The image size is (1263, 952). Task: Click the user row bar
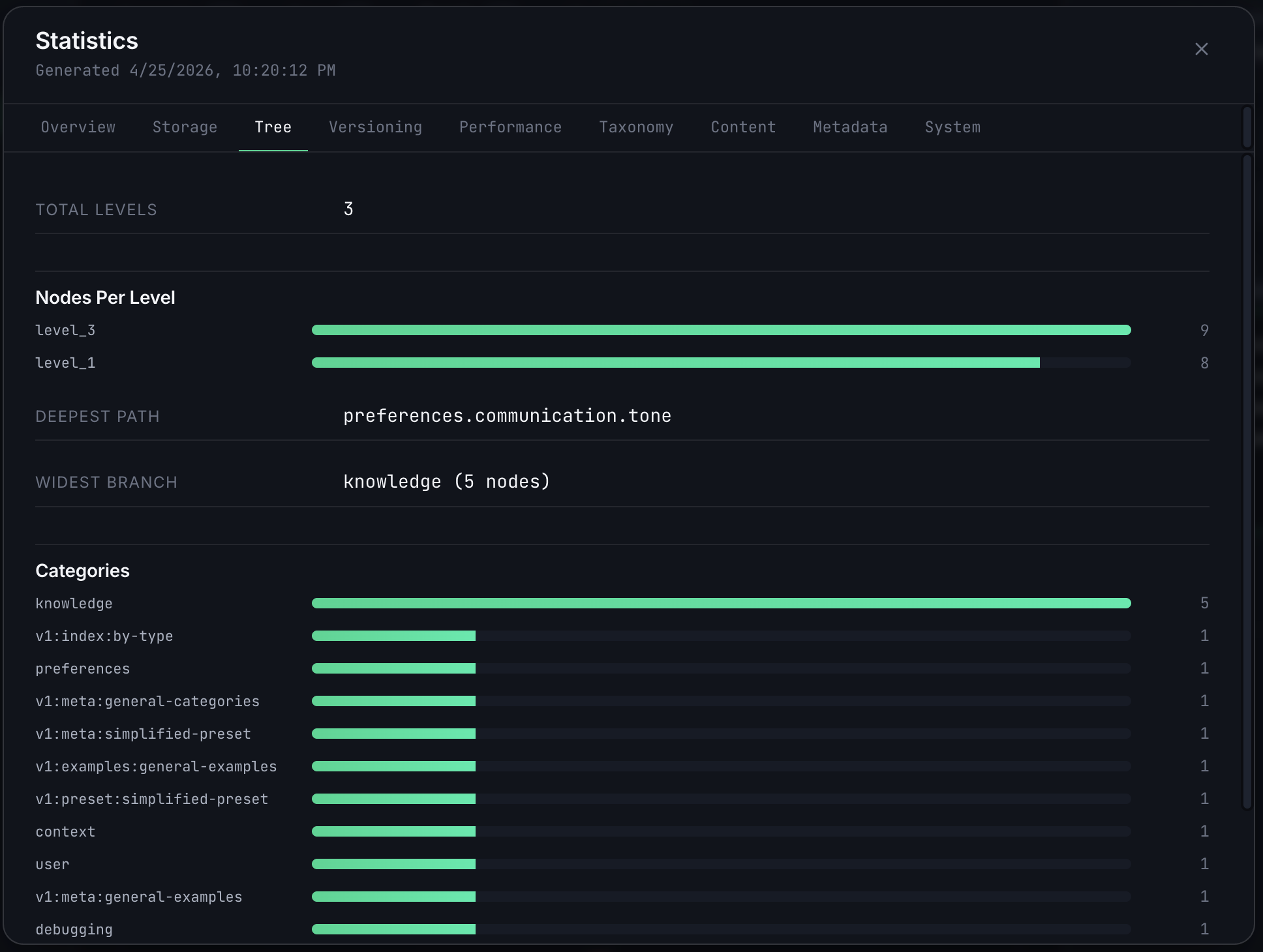(722, 864)
